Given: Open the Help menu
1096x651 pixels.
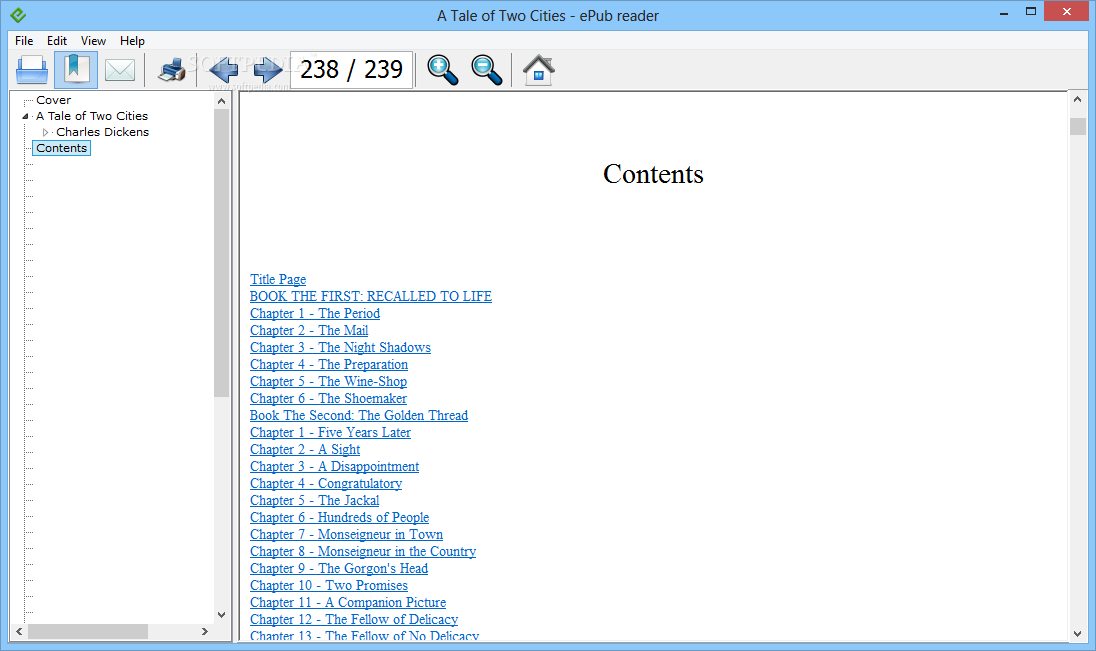Looking at the screenshot, I should click(132, 41).
